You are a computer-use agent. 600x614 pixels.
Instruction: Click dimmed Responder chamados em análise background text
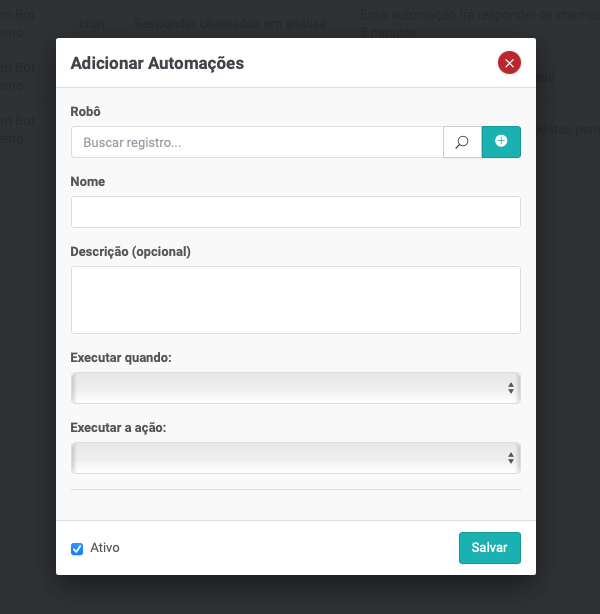click(230, 22)
